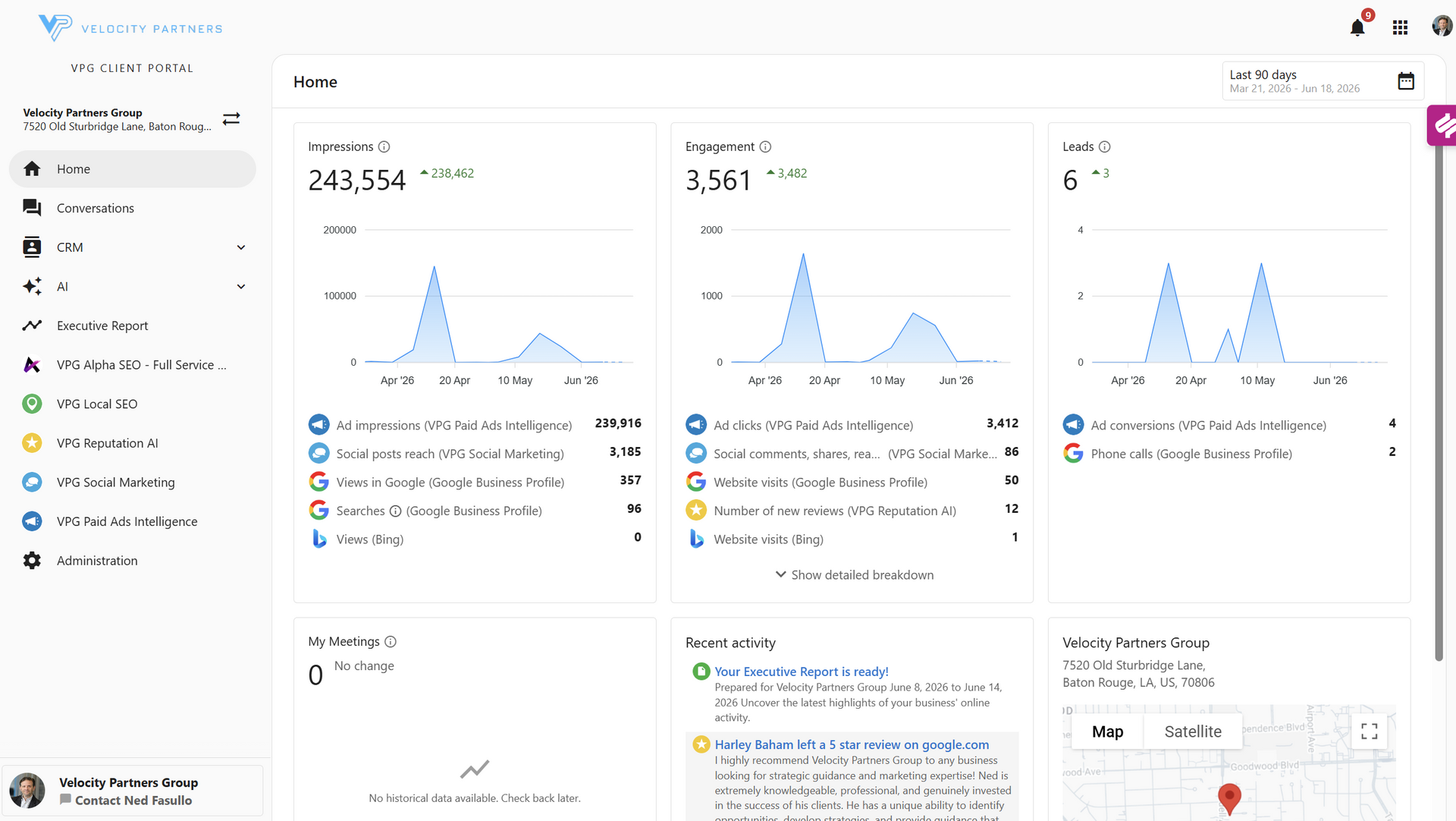Open the notifications bell
Viewport: 1456px width, 821px height.
(x=1357, y=28)
